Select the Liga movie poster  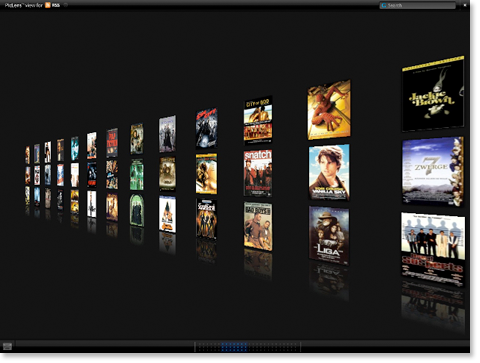[x=329, y=235]
